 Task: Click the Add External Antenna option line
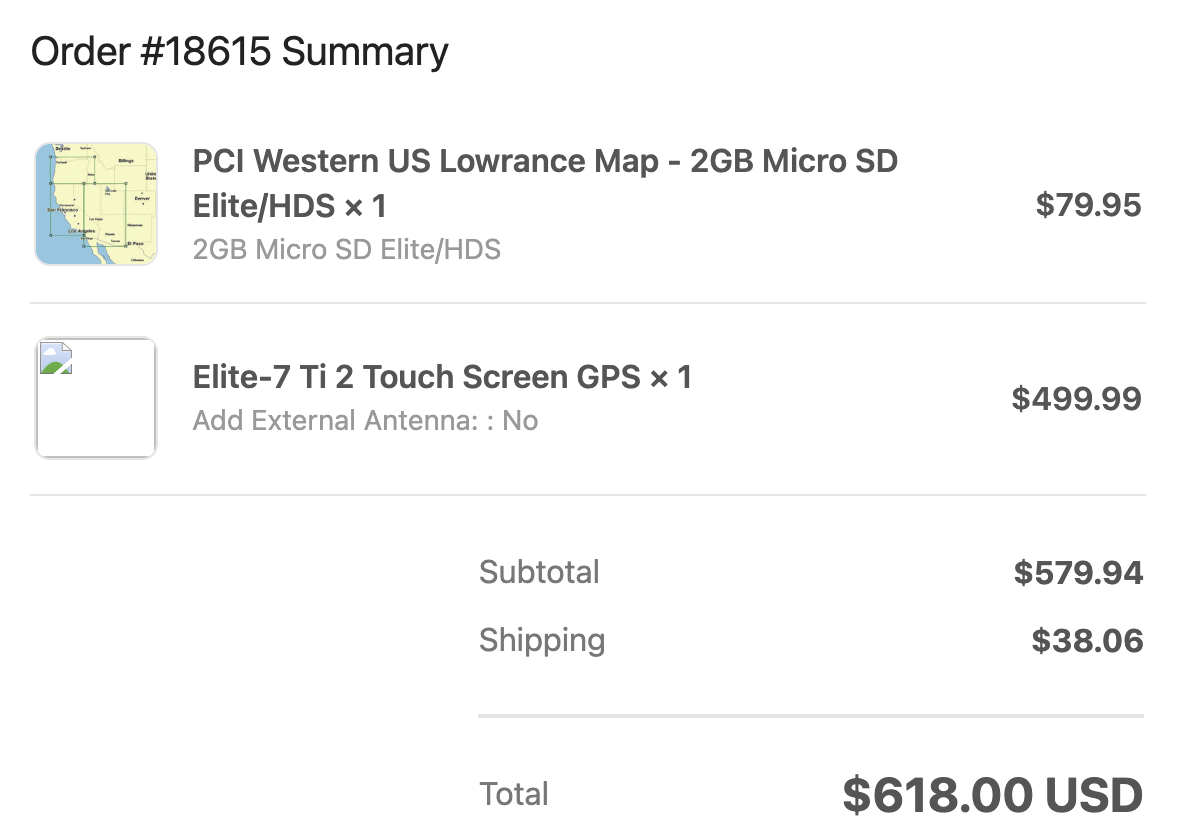tap(365, 421)
